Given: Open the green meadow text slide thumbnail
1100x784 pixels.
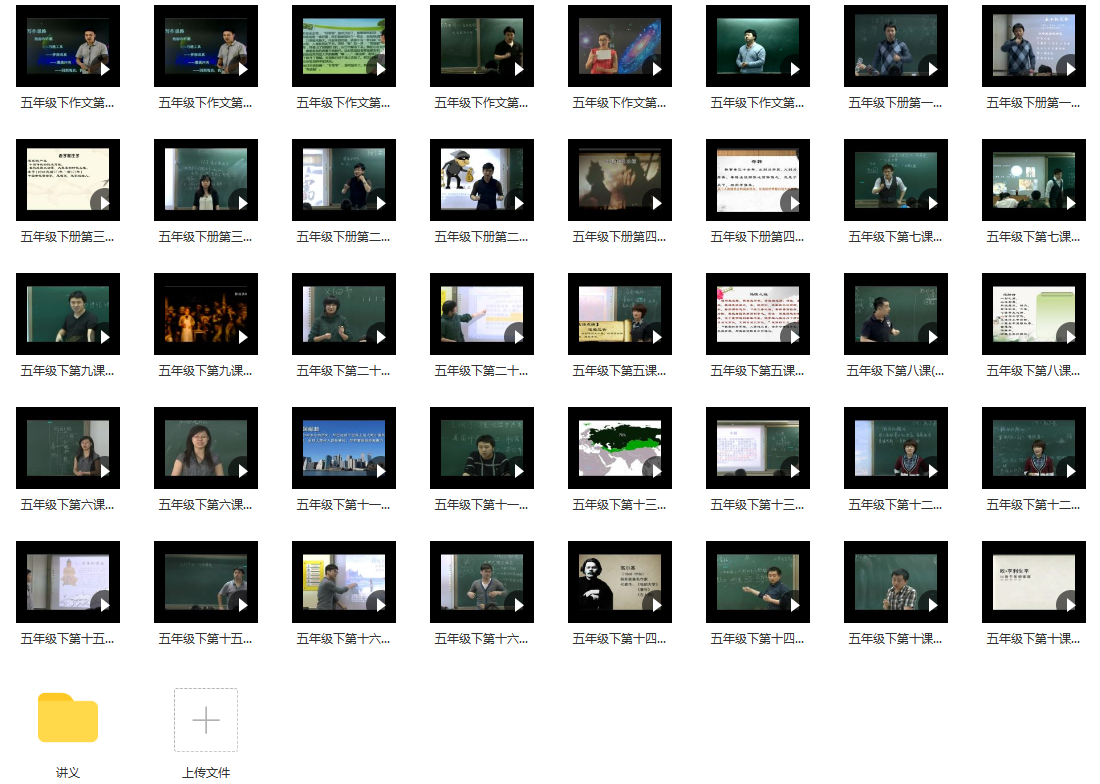Looking at the screenshot, I should [x=343, y=46].
